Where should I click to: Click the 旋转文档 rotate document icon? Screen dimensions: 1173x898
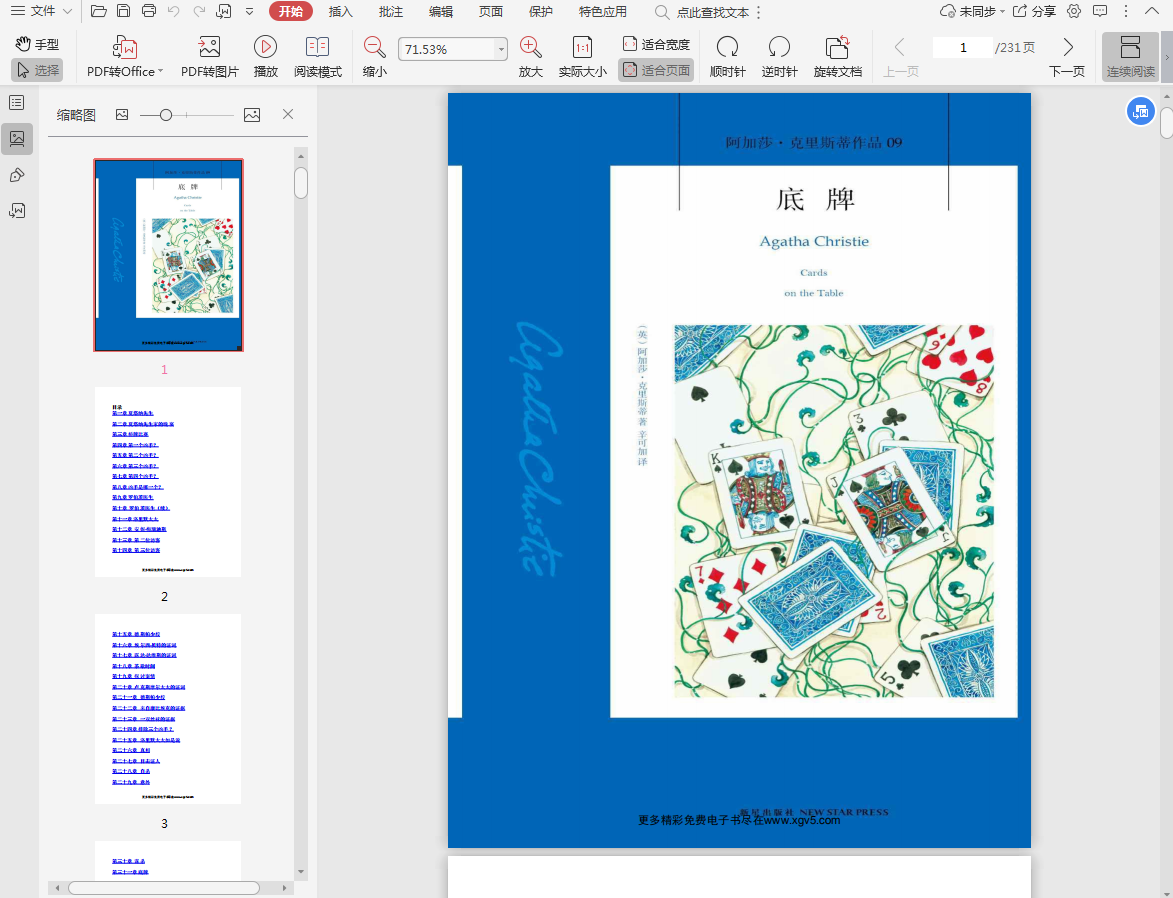837,47
